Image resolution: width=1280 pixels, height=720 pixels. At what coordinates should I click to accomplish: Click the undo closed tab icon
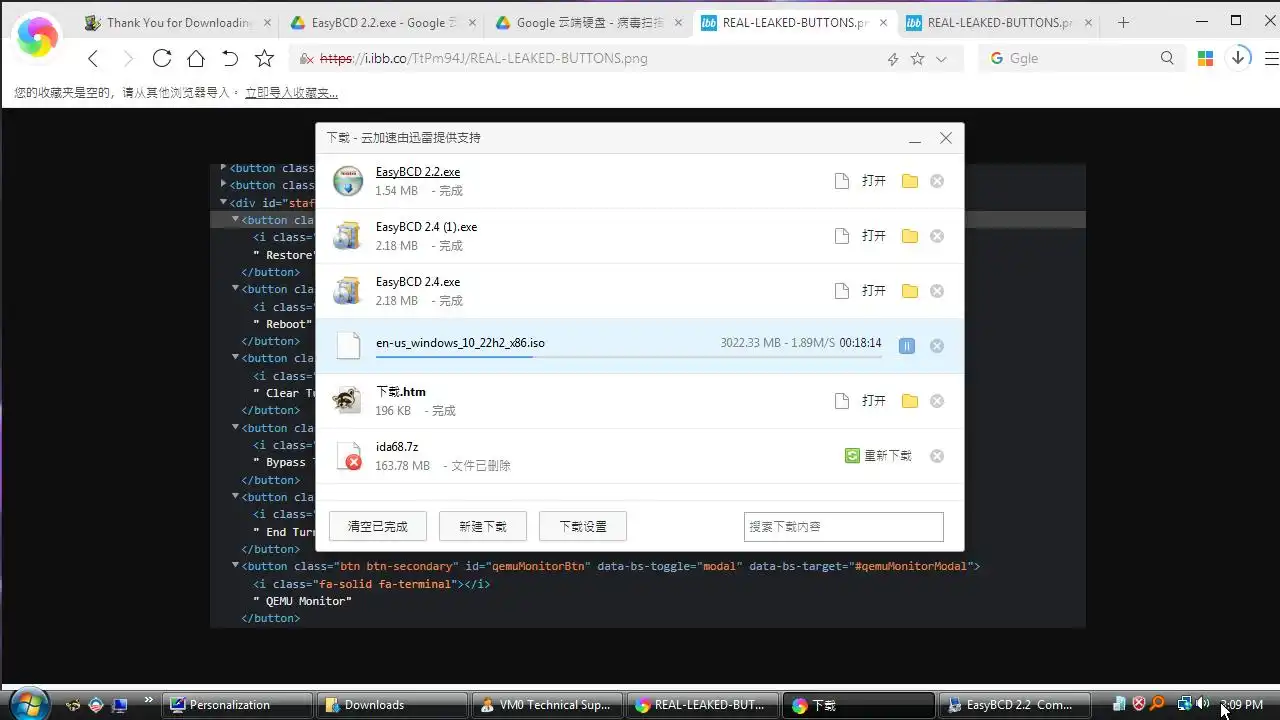(x=230, y=59)
